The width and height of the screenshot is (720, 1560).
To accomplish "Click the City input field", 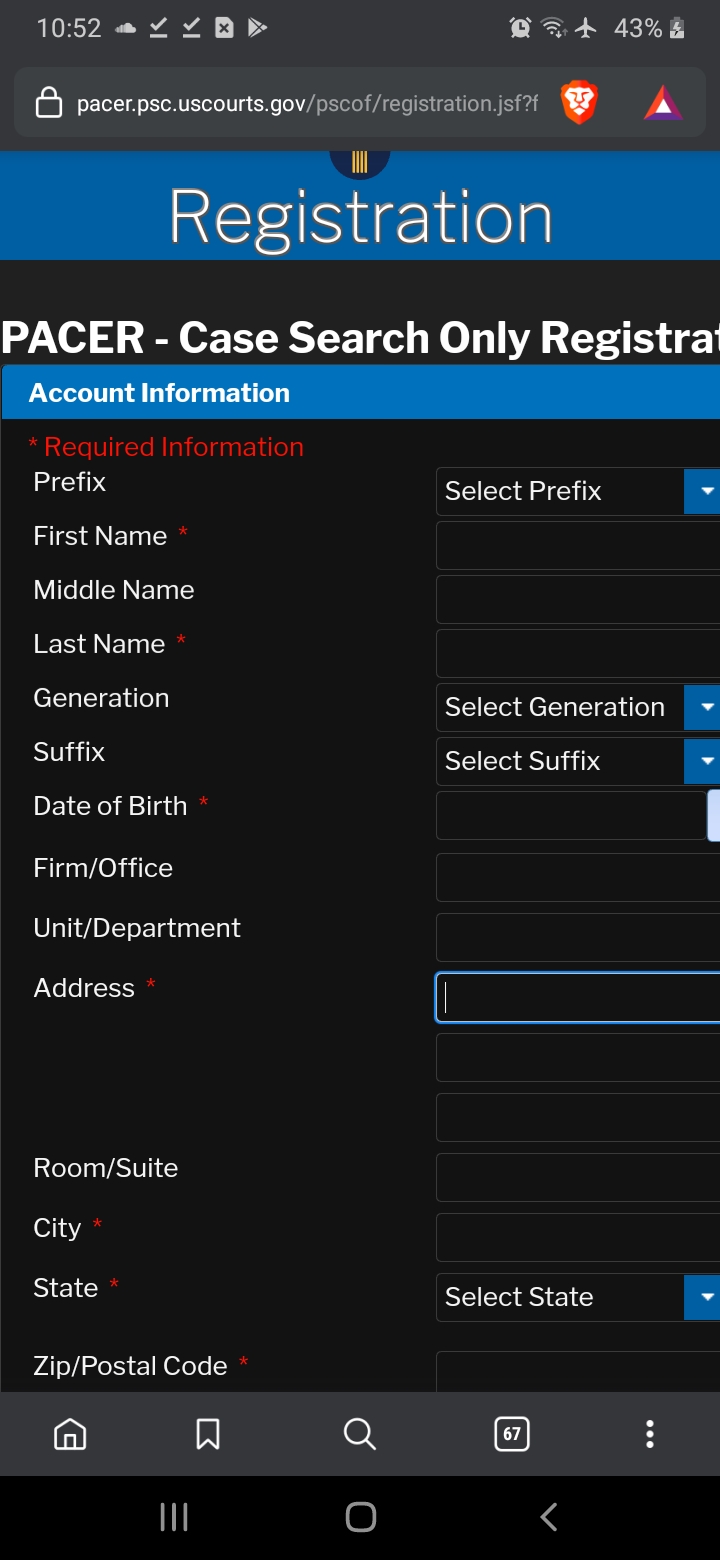I will 578,1237.
